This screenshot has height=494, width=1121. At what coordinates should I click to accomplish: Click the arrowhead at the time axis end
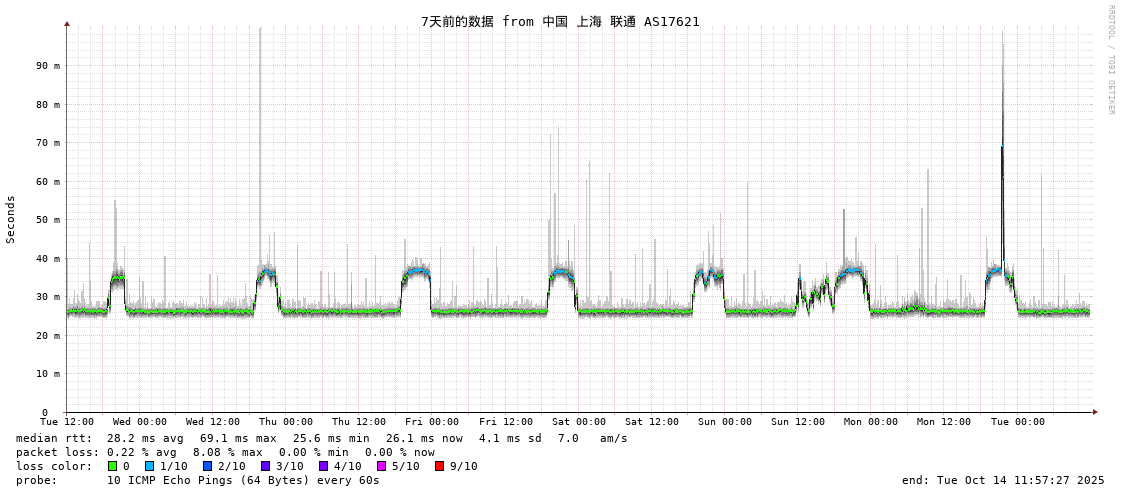pos(1095,412)
